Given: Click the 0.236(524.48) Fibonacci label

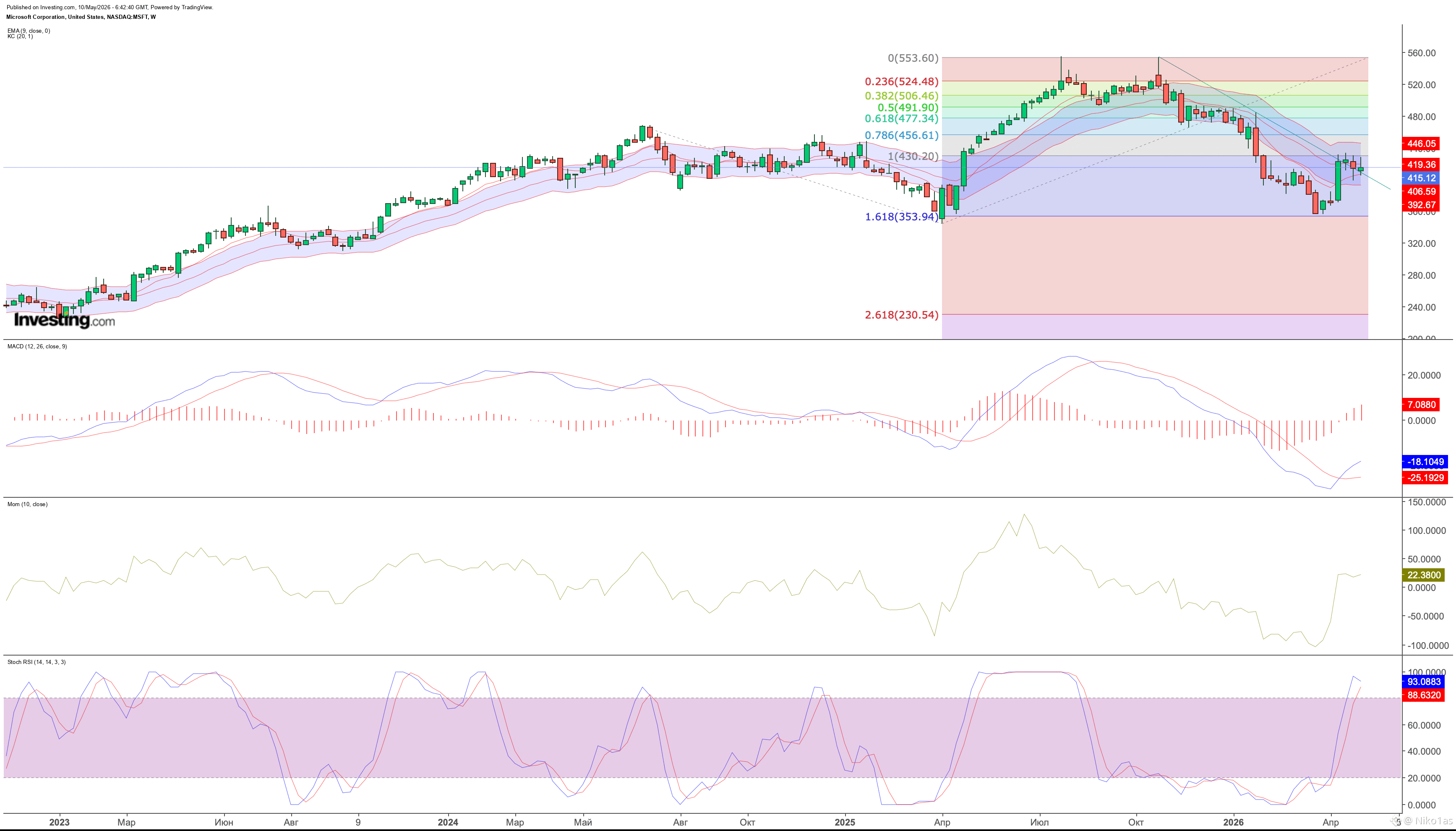Looking at the screenshot, I should [901, 81].
